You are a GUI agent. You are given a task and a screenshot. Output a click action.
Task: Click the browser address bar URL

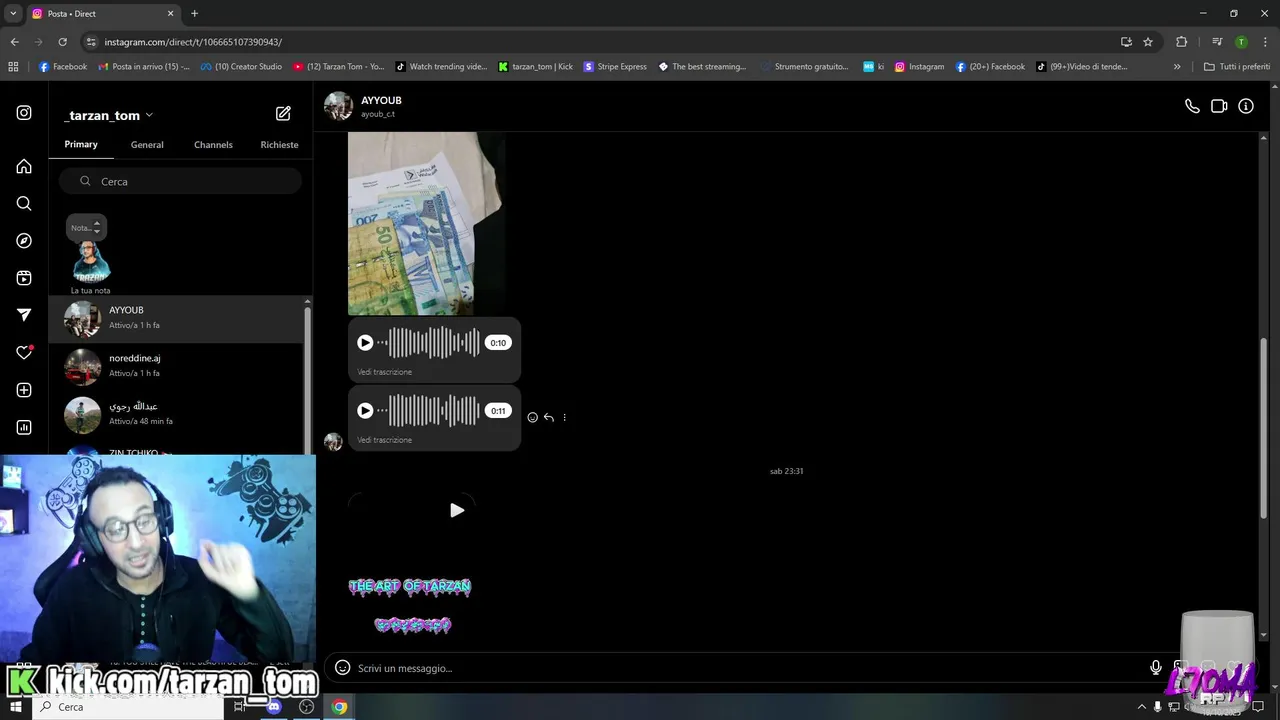193,42
